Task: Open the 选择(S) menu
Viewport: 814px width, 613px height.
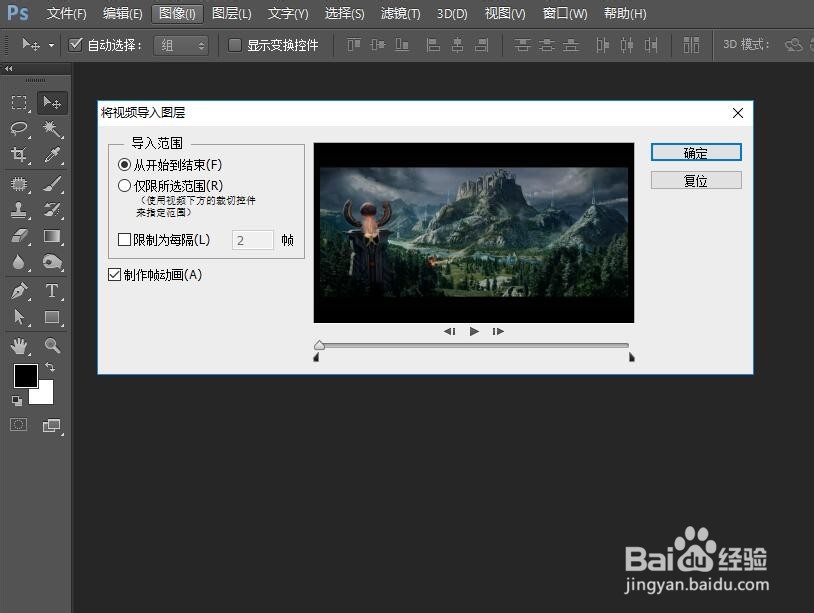Action: pos(344,13)
